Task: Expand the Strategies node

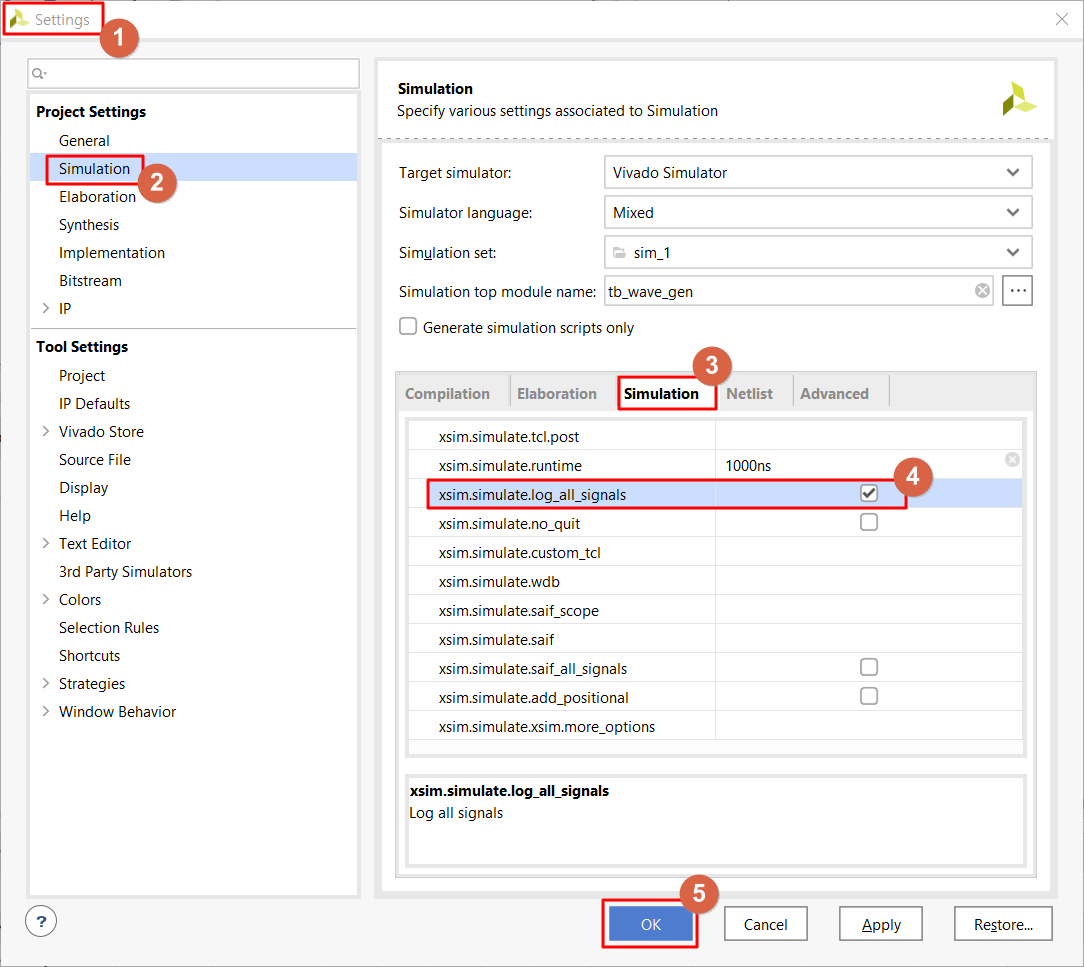Action: (x=46, y=684)
